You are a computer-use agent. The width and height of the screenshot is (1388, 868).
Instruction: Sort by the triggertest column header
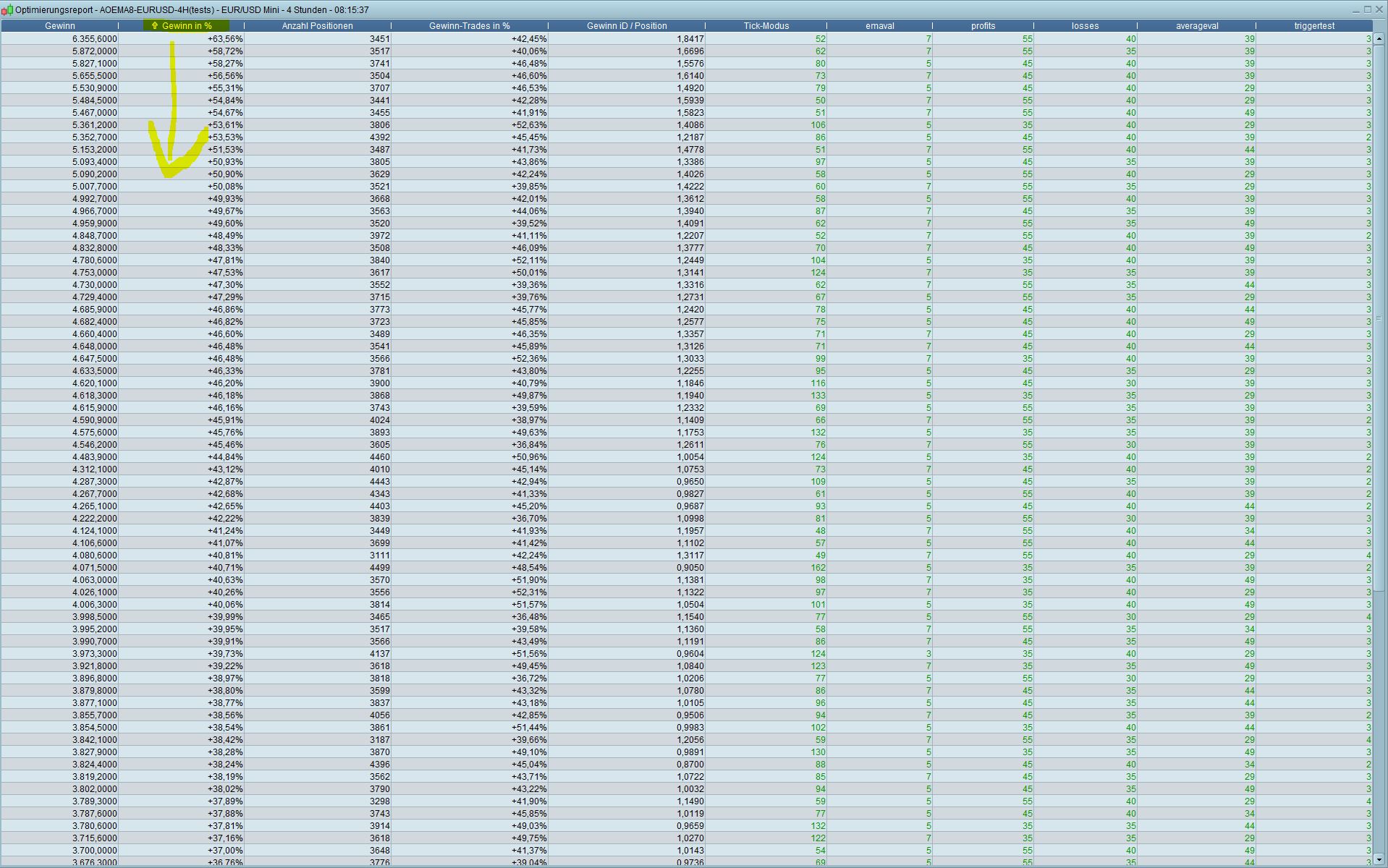tap(1314, 26)
